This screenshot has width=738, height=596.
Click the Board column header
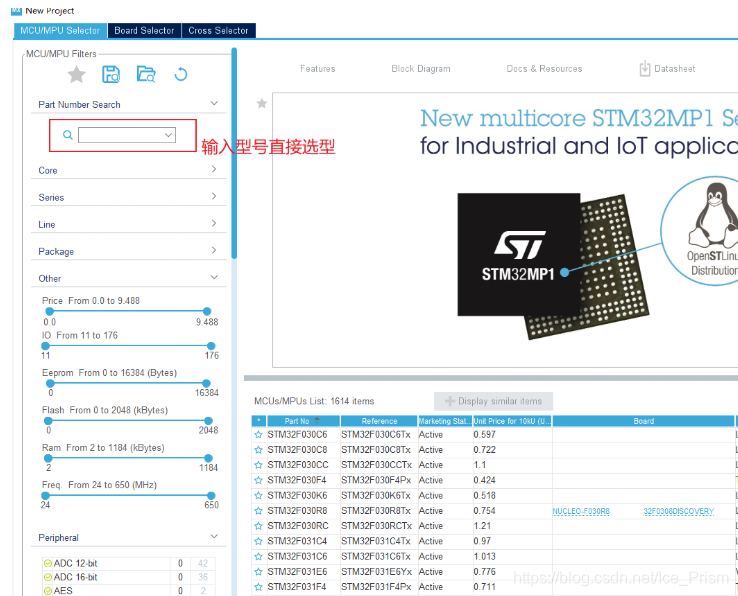pos(643,421)
